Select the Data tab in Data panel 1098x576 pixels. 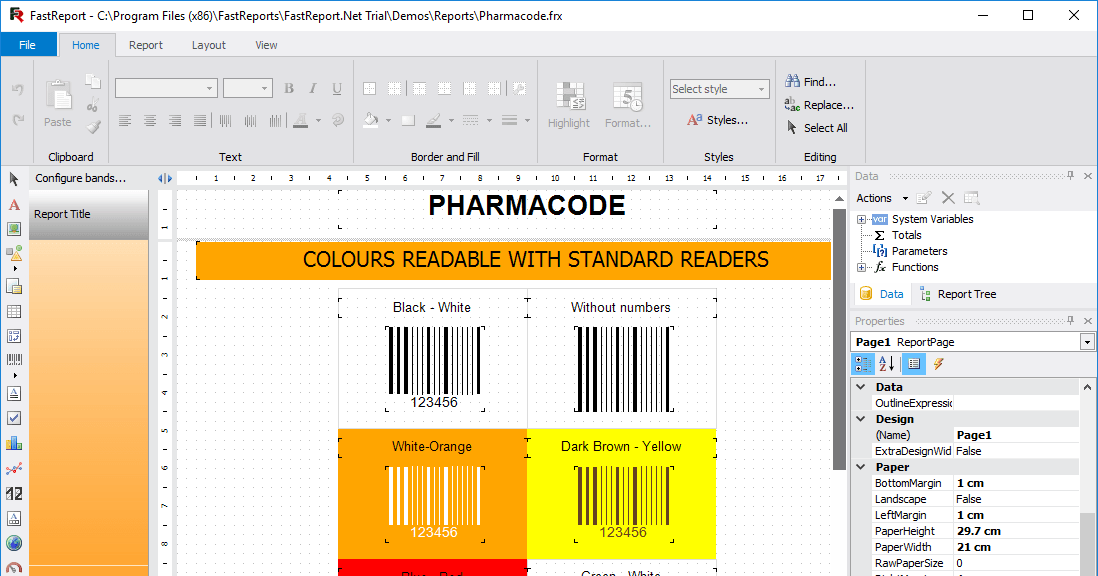click(882, 294)
